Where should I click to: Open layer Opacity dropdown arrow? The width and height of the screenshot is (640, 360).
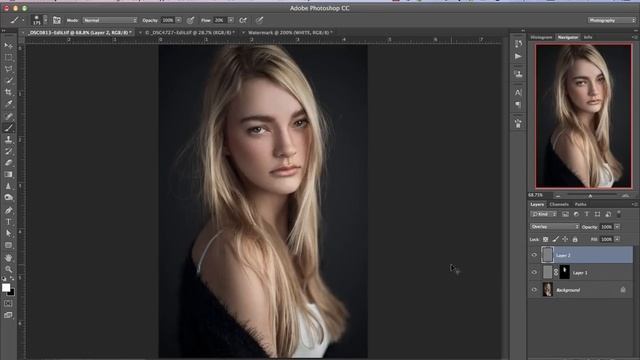[x=617, y=227]
